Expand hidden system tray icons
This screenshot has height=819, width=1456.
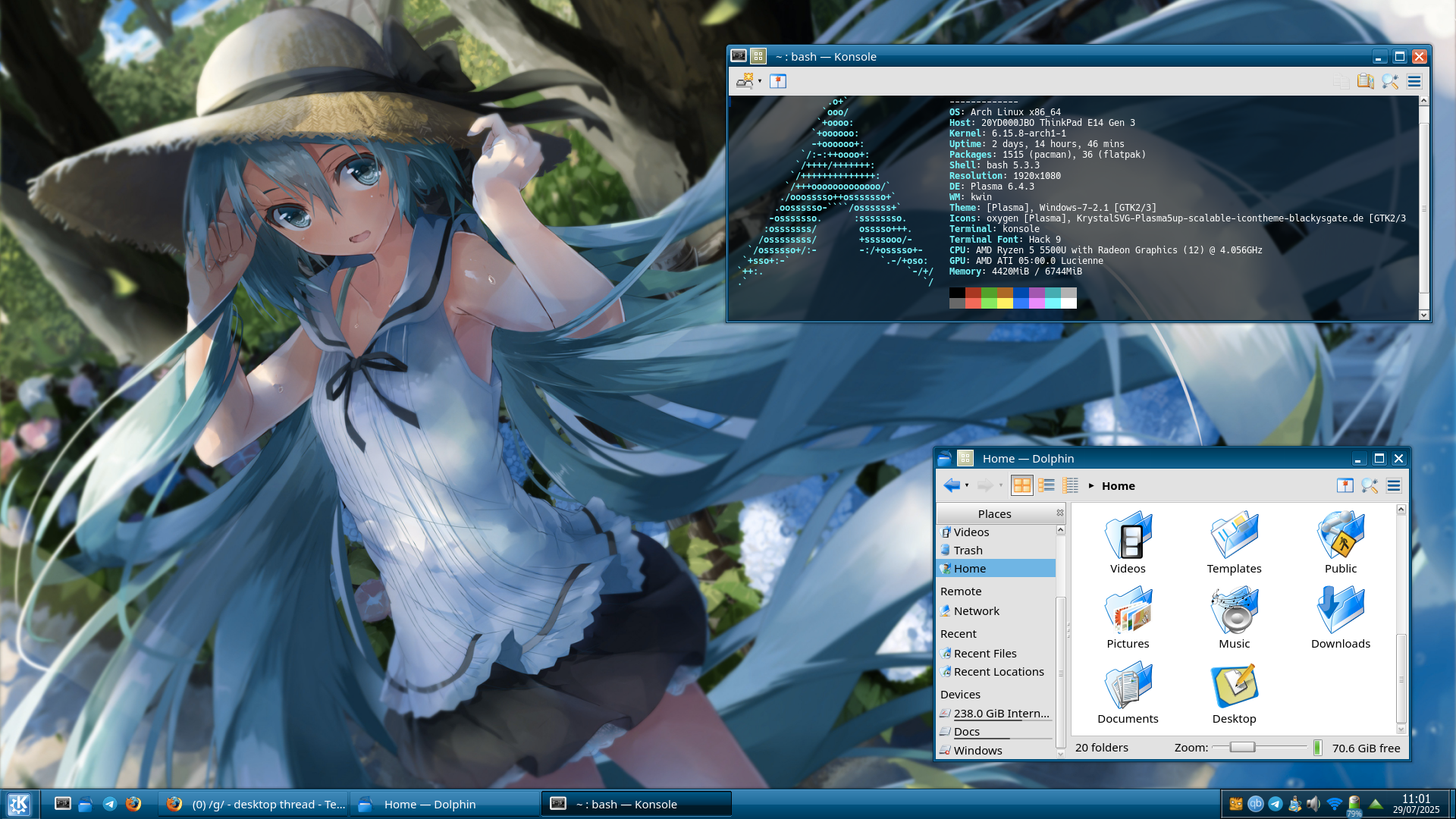1376,804
